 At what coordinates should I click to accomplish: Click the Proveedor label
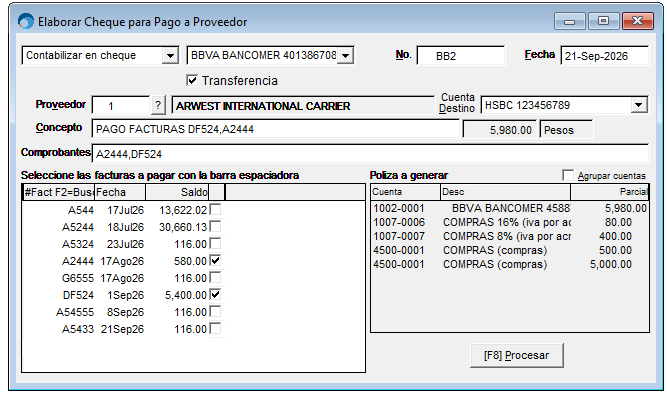(60, 105)
